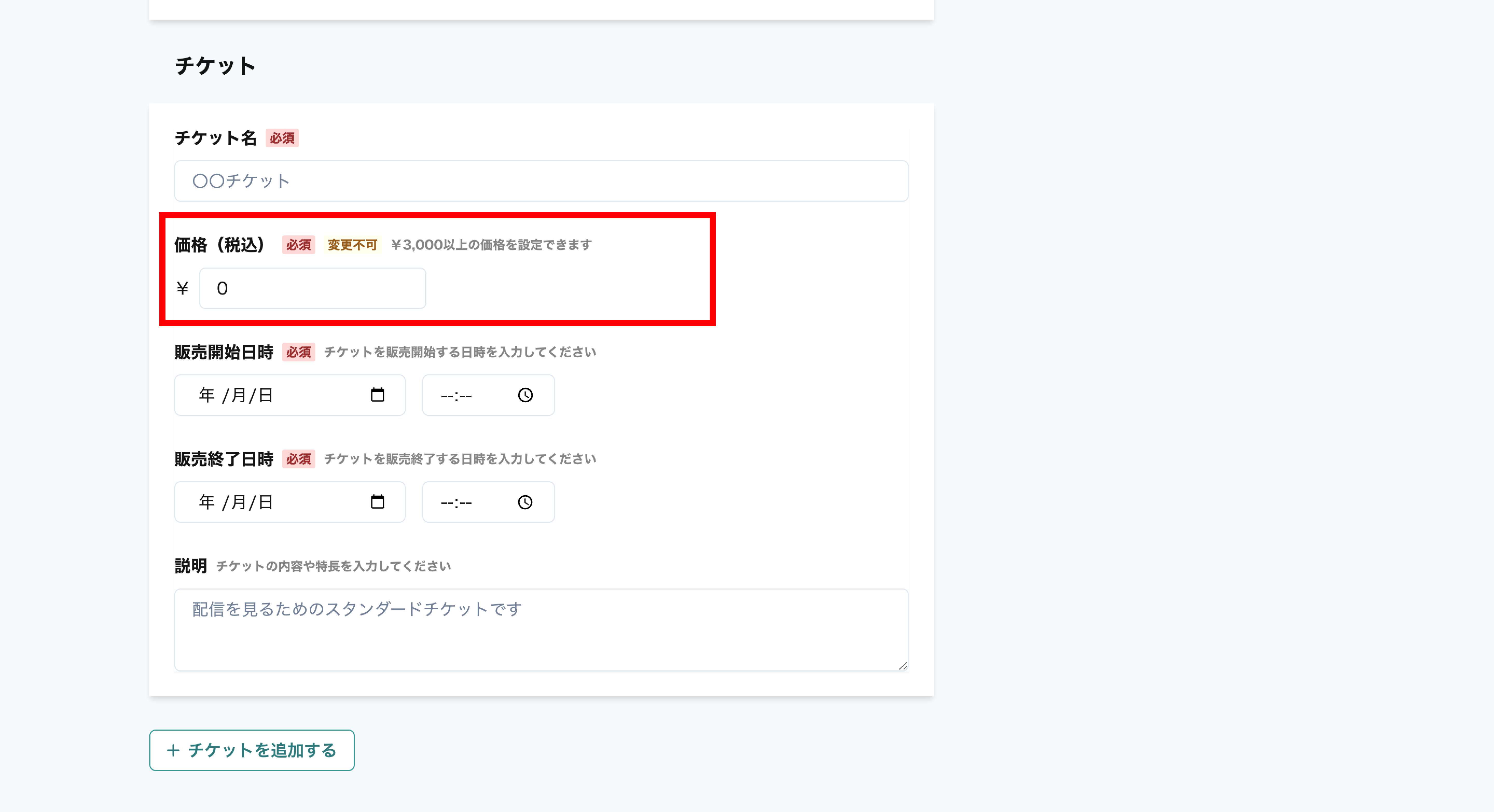Focus the チケット名 input field
The image size is (1494, 812).
(541, 181)
